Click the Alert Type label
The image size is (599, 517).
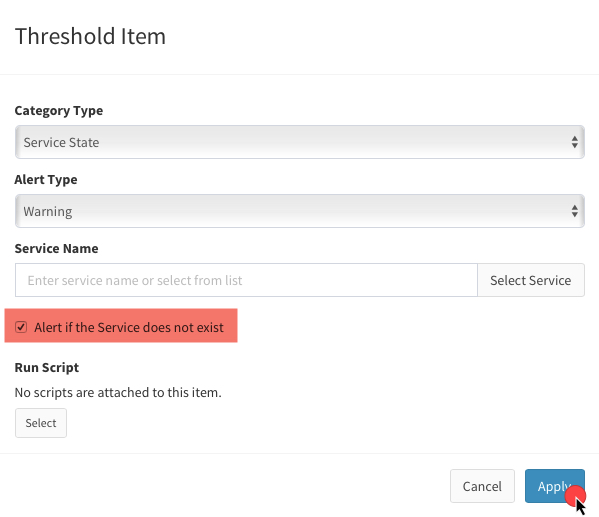46,180
